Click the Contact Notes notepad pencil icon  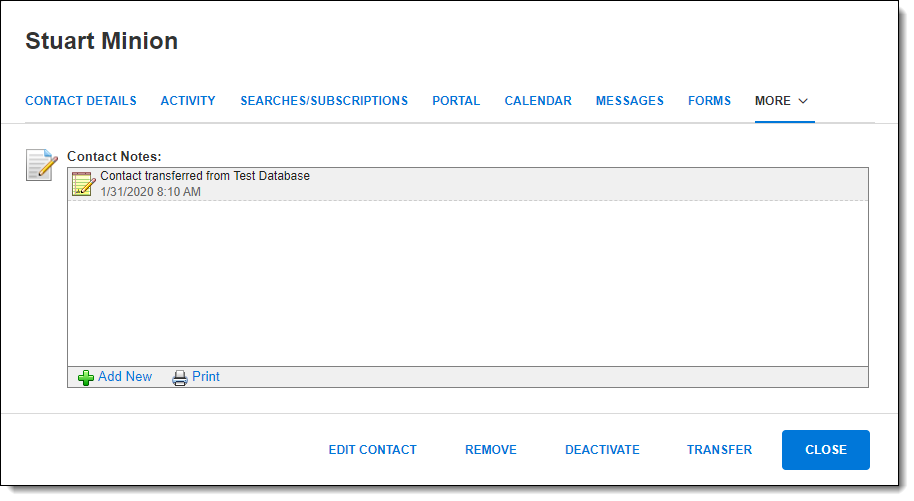coord(41,165)
